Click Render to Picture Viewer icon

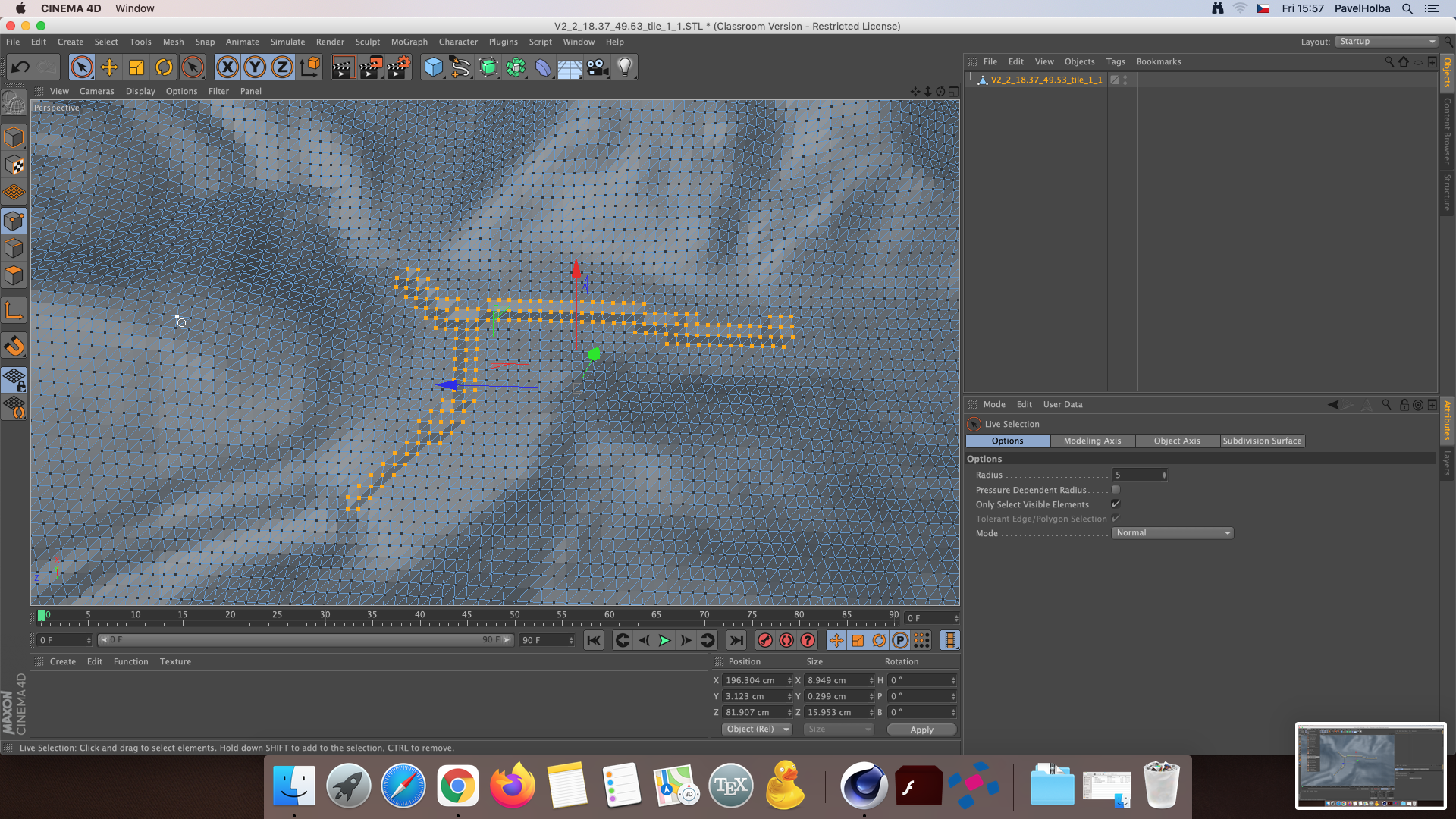click(371, 67)
